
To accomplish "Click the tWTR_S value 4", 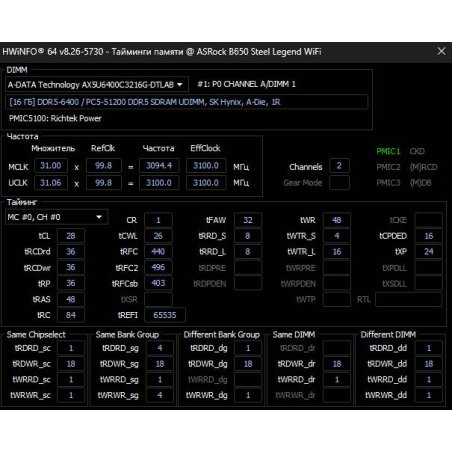I will click(x=337, y=236).
